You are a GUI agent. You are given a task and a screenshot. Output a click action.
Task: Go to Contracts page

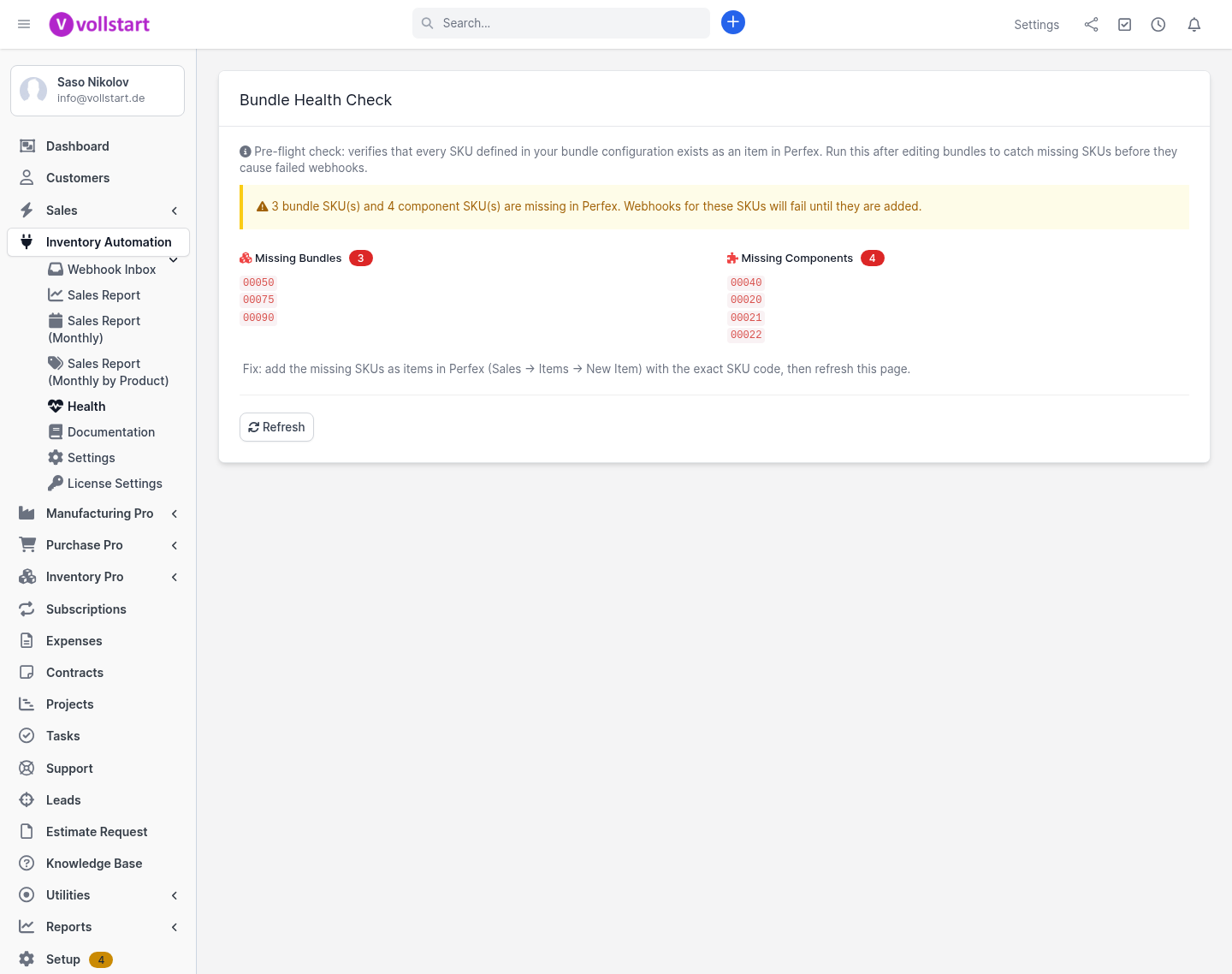pyautogui.click(x=74, y=673)
